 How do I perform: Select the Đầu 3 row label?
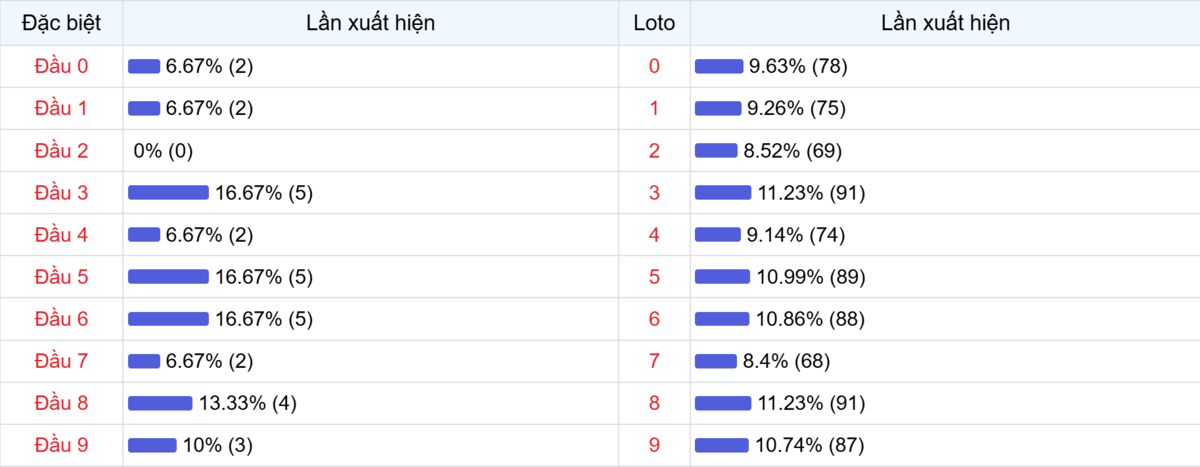(x=61, y=193)
